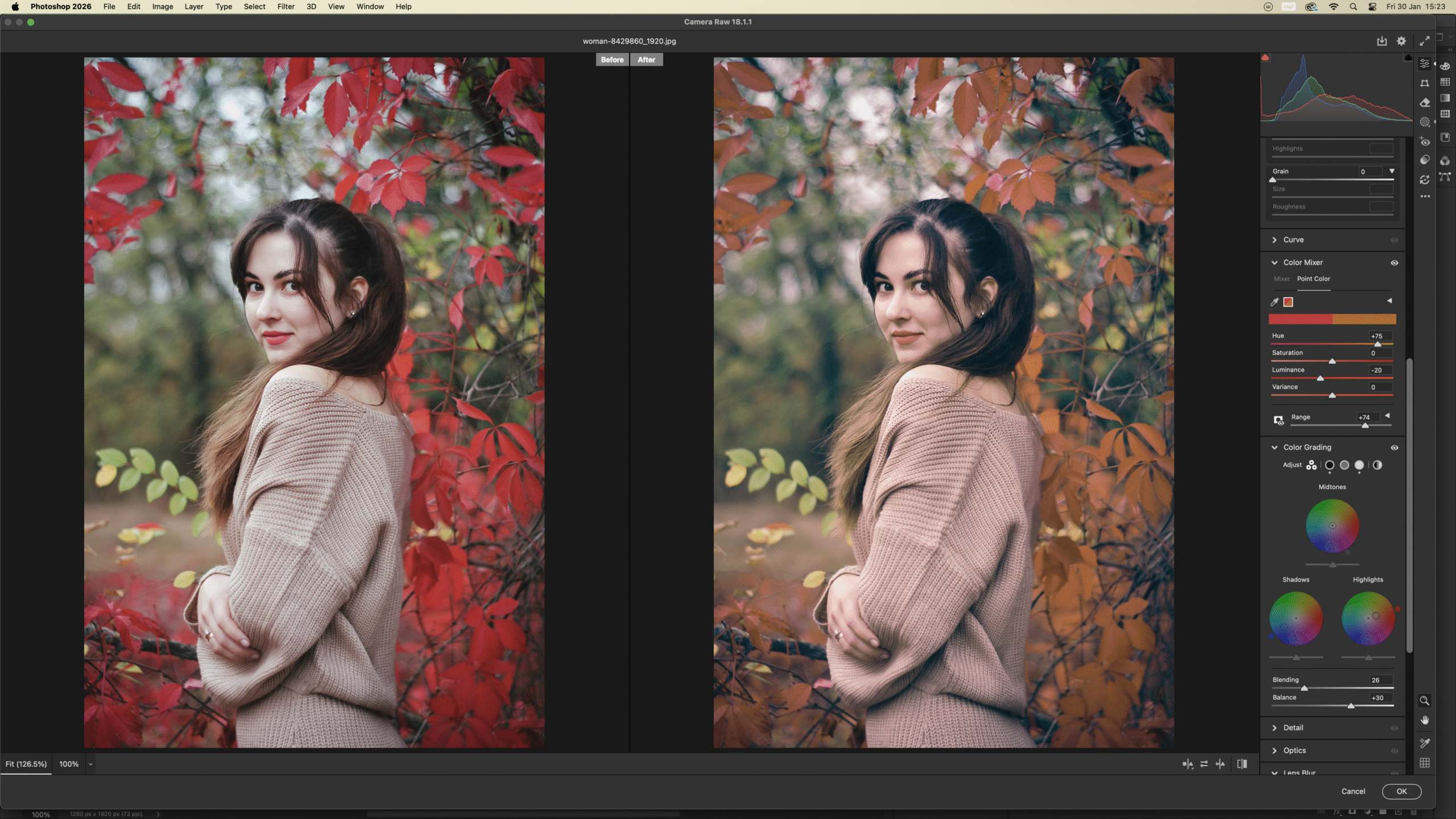Click the Hue slider handle

(x=1378, y=345)
